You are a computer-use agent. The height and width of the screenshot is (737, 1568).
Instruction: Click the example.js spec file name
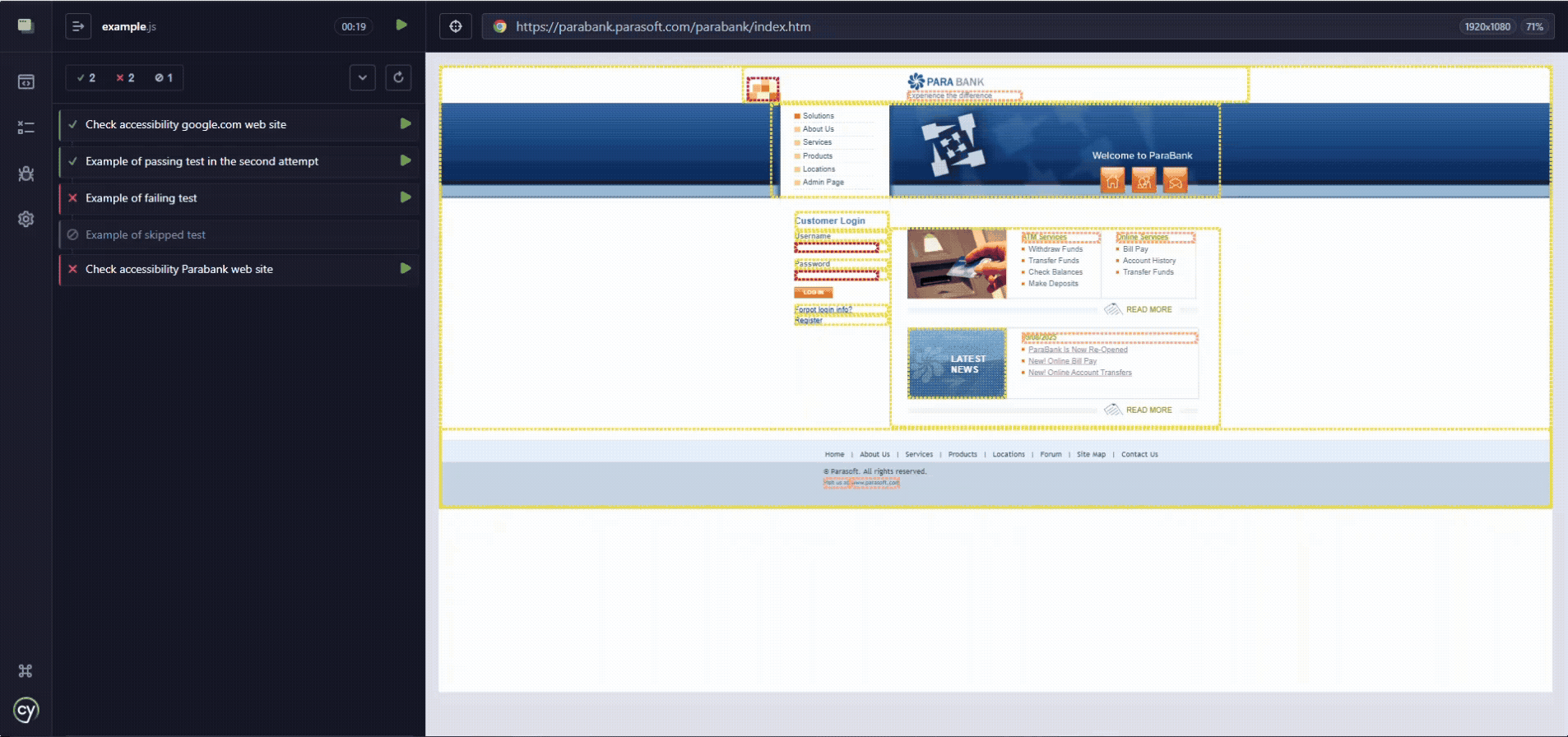point(129,26)
